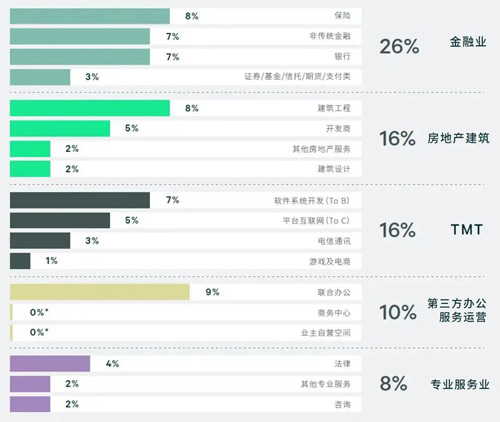Screen dimensions: 500x422
Task: Click the bright green 建筑工程 bar
Action: pos(90,108)
